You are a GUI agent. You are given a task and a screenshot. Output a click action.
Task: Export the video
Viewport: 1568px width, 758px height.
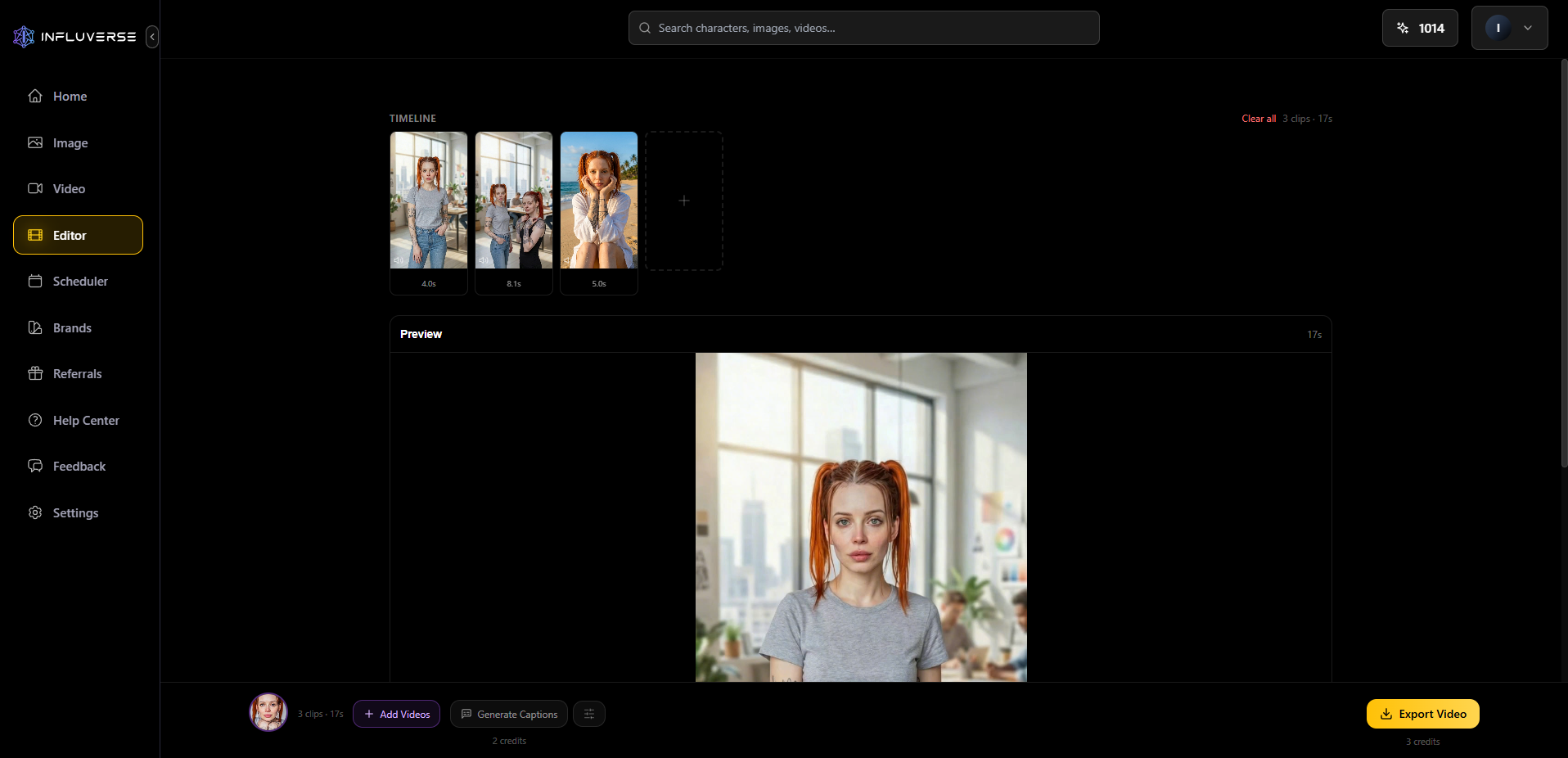coord(1422,713)
